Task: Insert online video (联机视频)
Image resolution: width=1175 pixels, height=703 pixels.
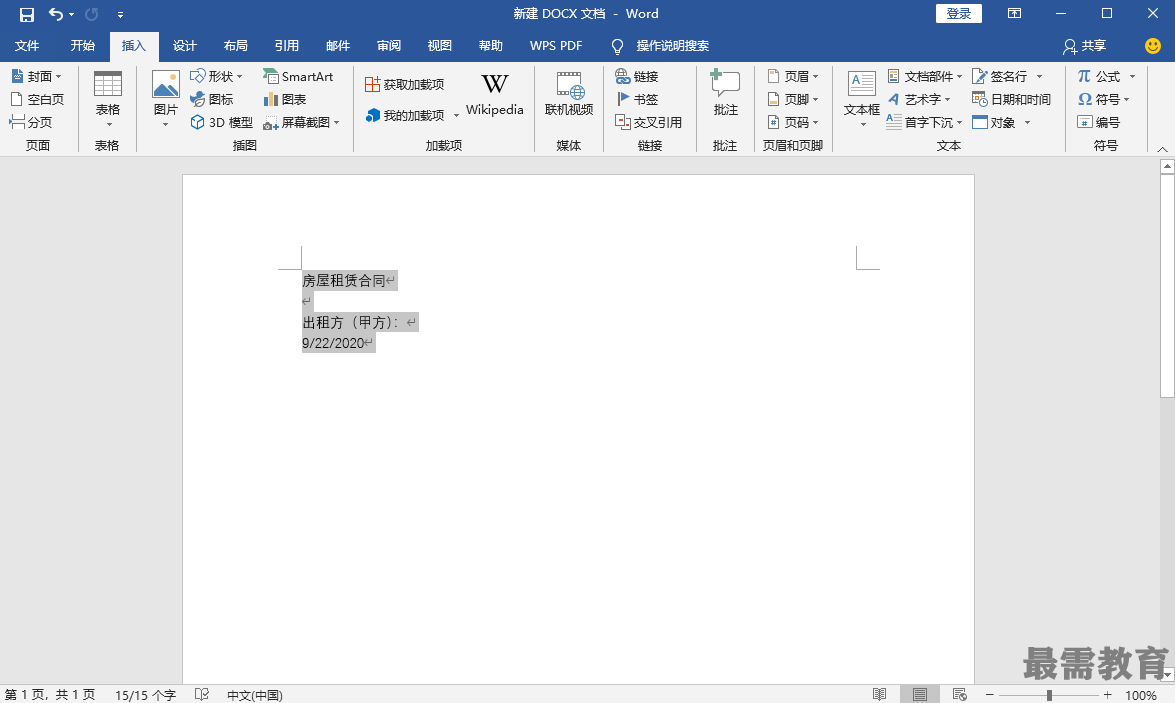Action: pos(569,94)
